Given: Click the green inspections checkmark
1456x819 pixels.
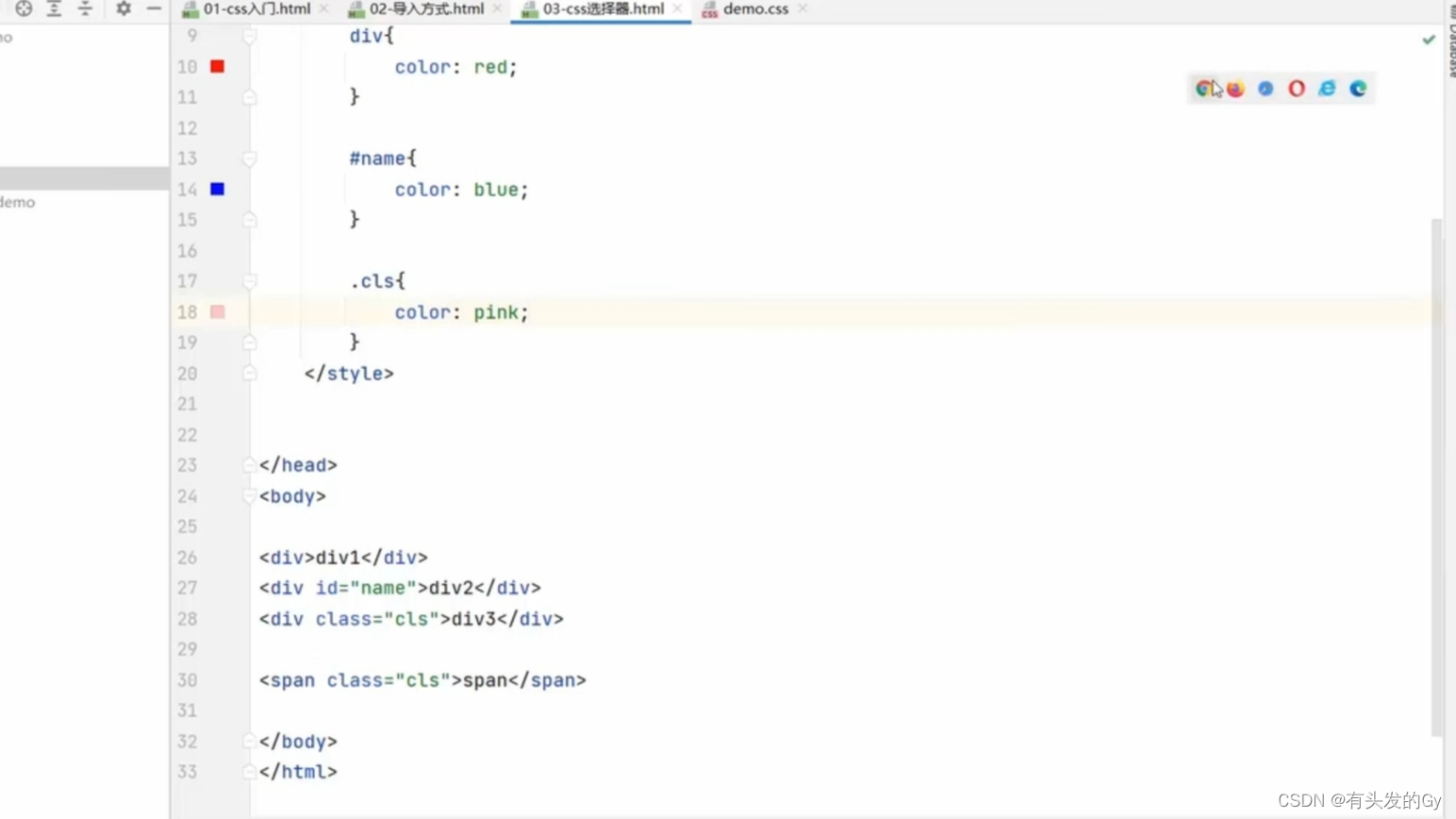Looking at the screenshot, I should coord(1428,40).
